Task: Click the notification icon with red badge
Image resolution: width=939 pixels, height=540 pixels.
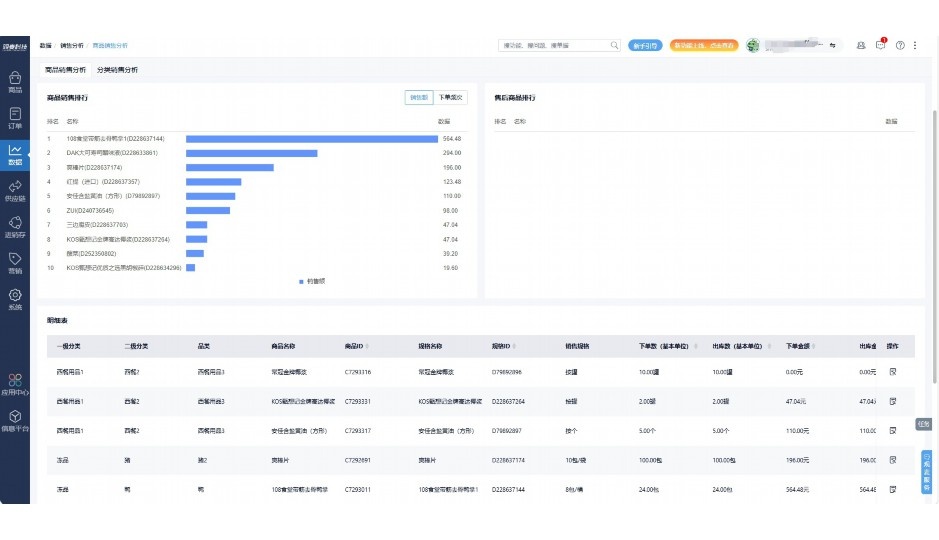Action: point(881,45)
